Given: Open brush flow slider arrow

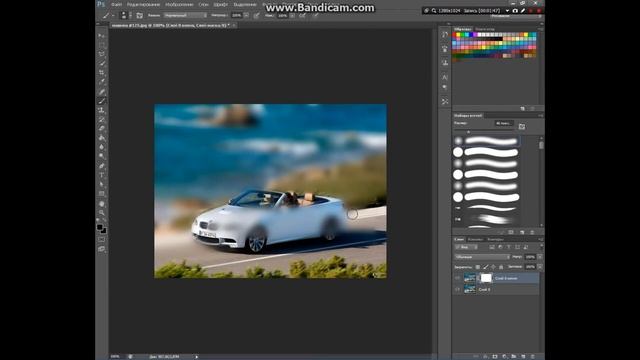Looking at the screenshot, I should tap(293, 15).
